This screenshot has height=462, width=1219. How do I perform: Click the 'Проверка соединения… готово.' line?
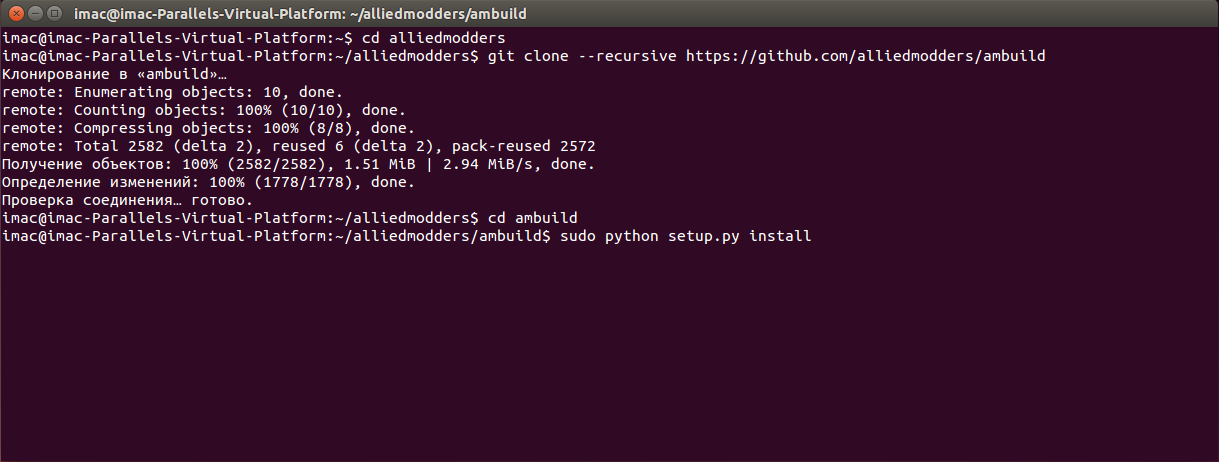(128, 200)
